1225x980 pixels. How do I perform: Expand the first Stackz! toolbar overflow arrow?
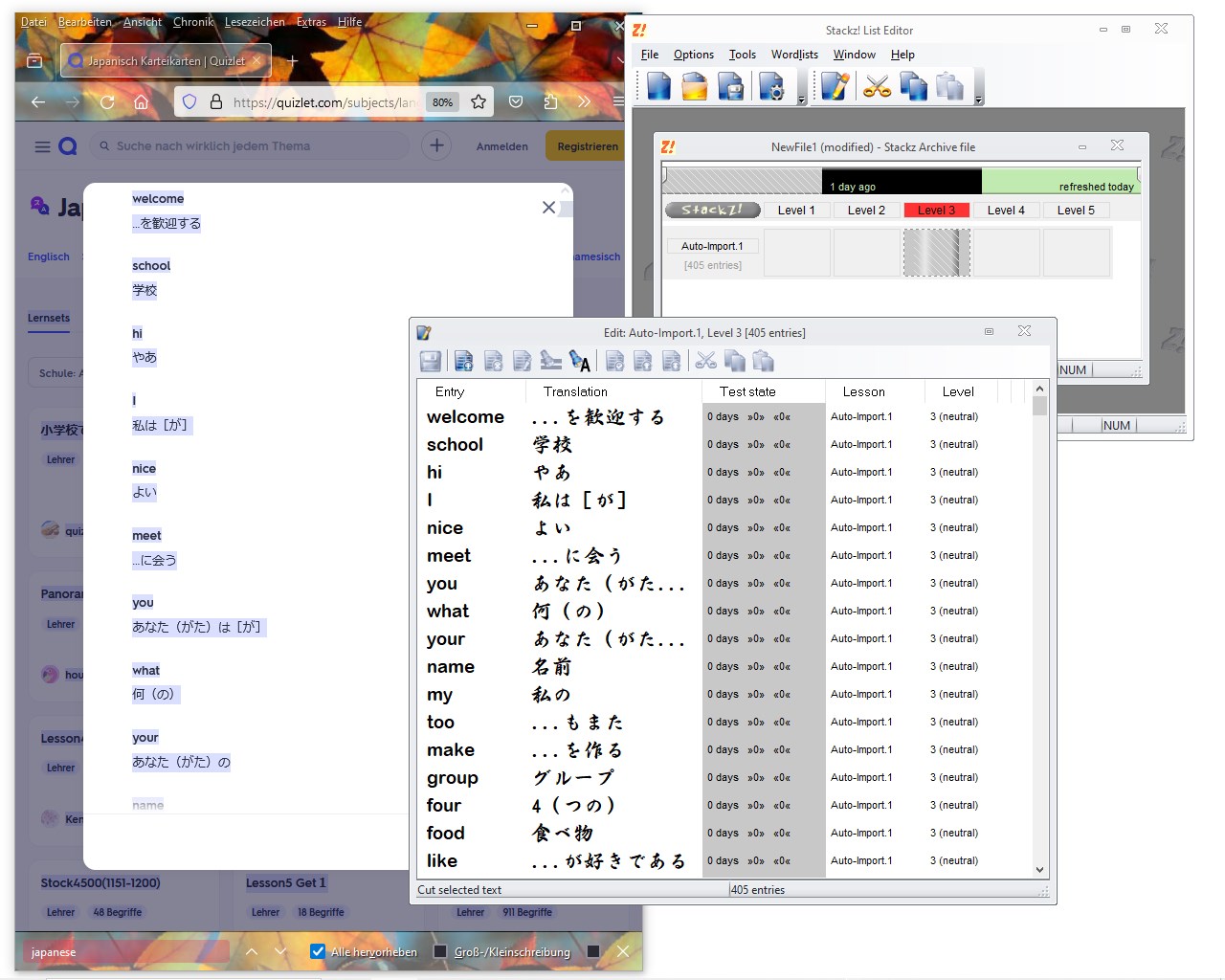coord(801,100)
